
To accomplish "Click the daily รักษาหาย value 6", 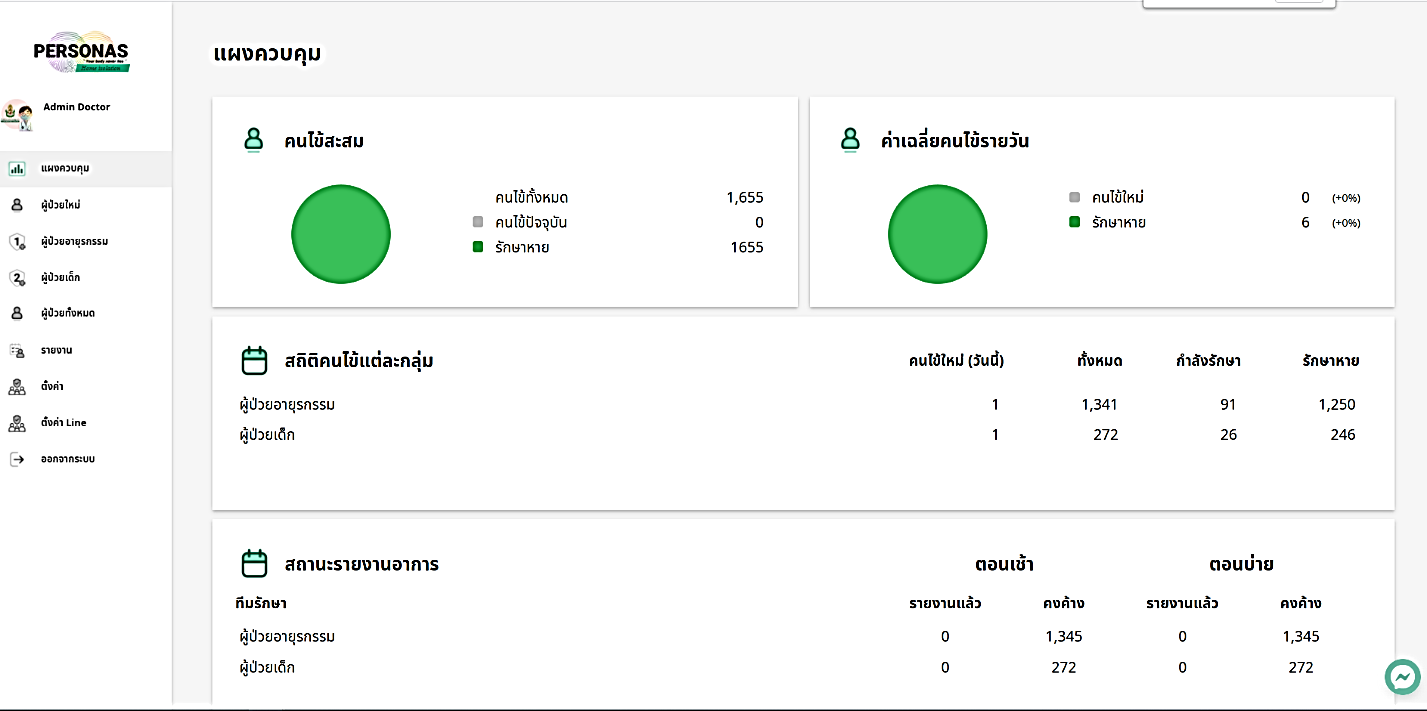I will 1305,222.
